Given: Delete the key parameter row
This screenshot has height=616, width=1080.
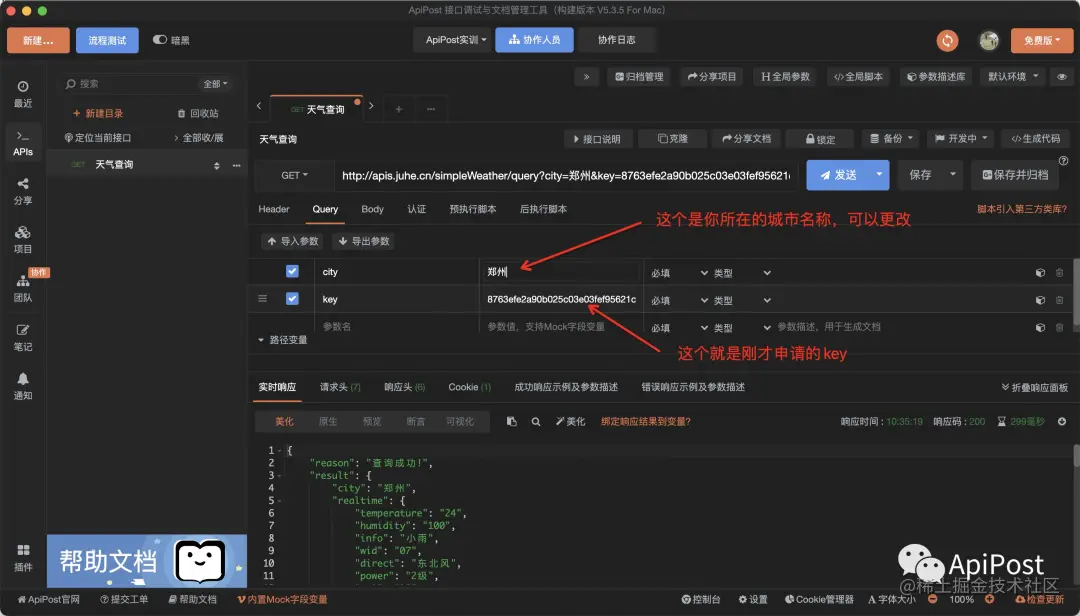Looking at the screenshot, I should [1059, 300].
